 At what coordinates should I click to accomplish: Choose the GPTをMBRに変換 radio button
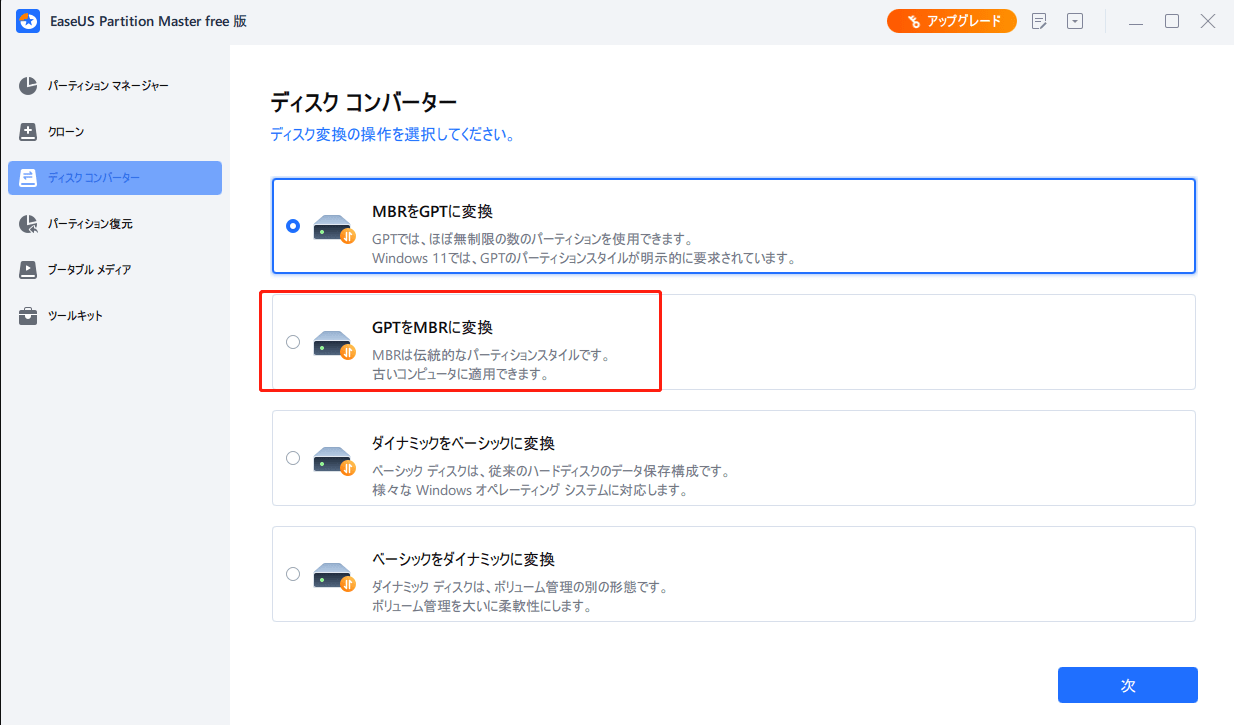pyautogui.click(x=293, y=341)
